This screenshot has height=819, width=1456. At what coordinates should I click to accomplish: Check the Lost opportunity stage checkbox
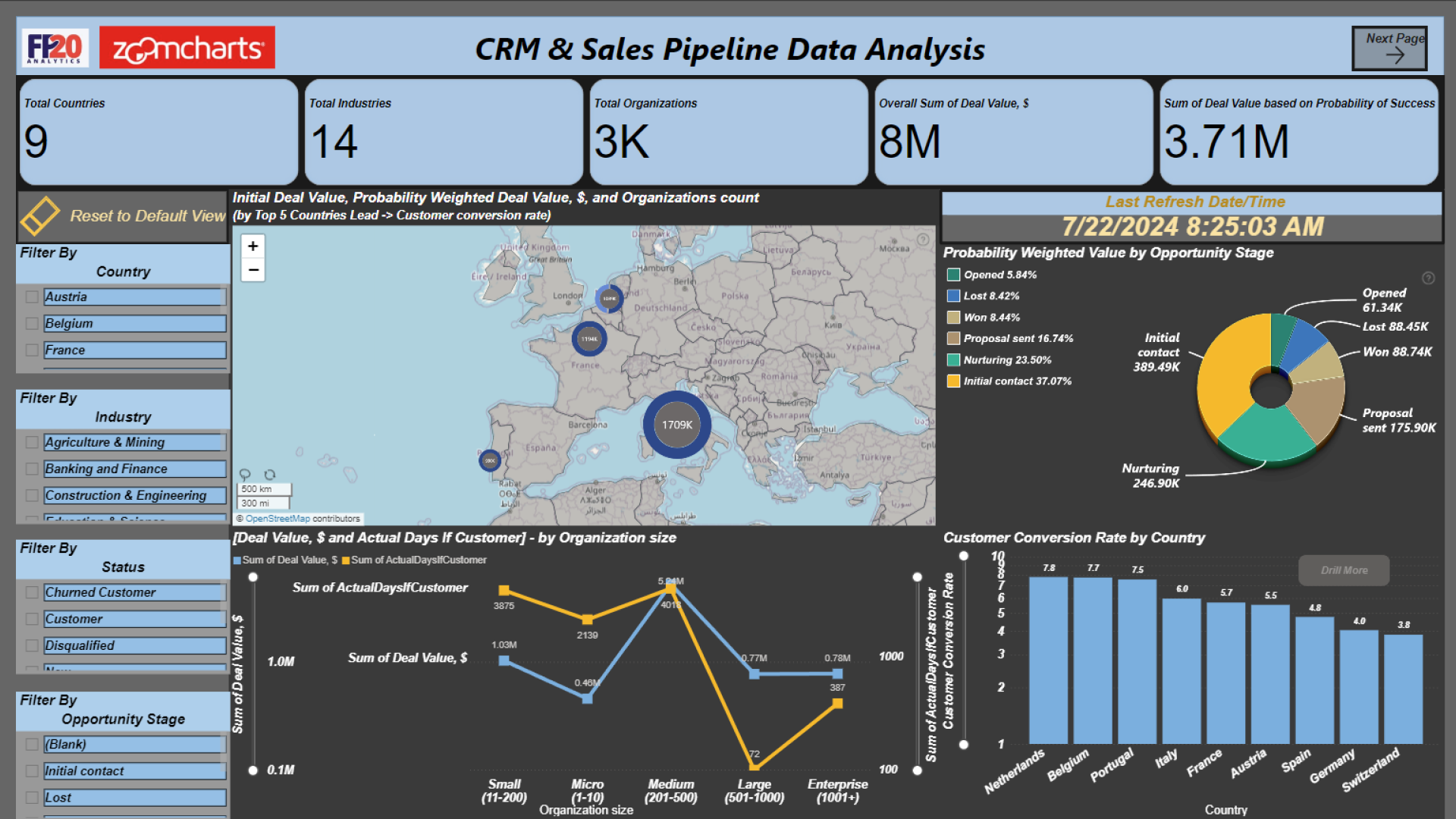click(32, 798)
